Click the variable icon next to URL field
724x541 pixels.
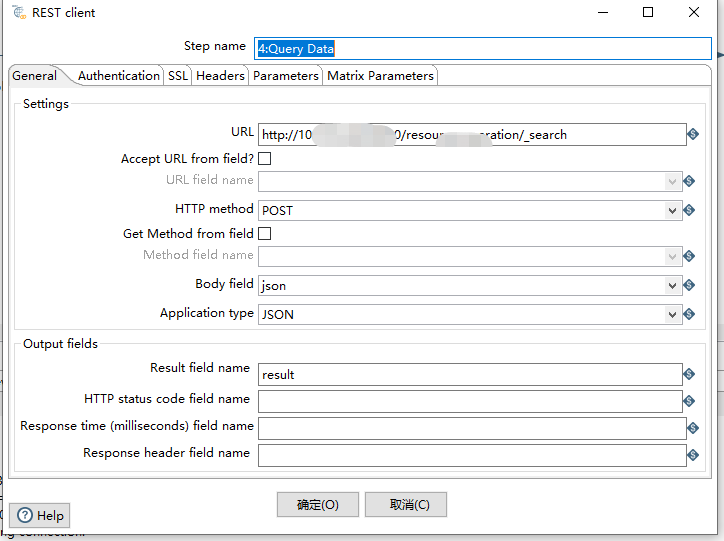[693, 134]
